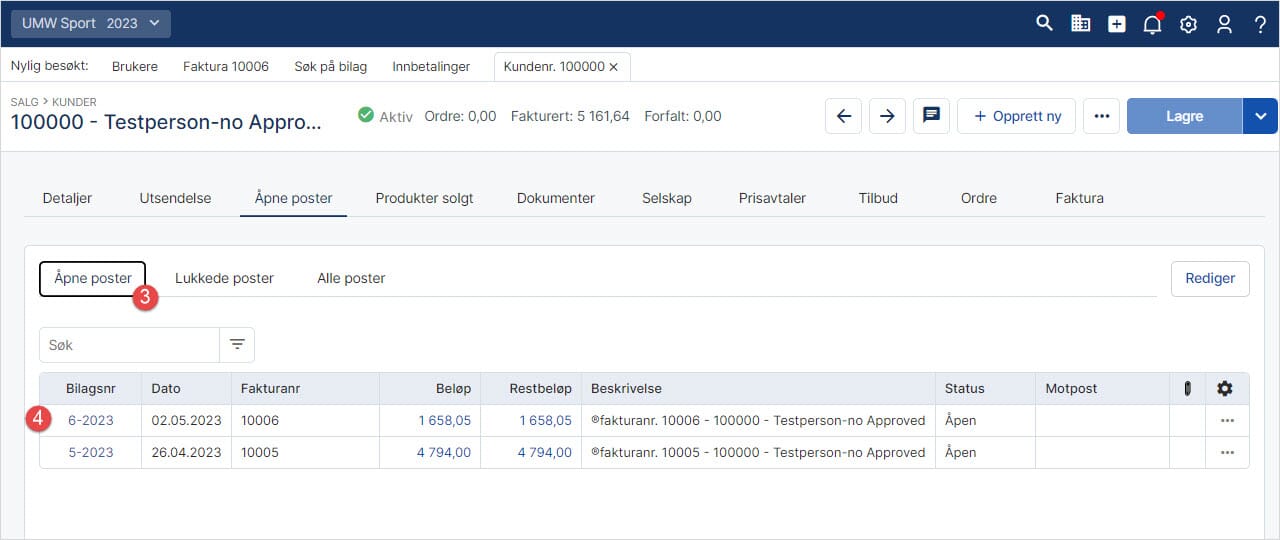This screenshot has height=540, width=1280.
Task: Click the company building icon in header
Action: coord(1080,24)
